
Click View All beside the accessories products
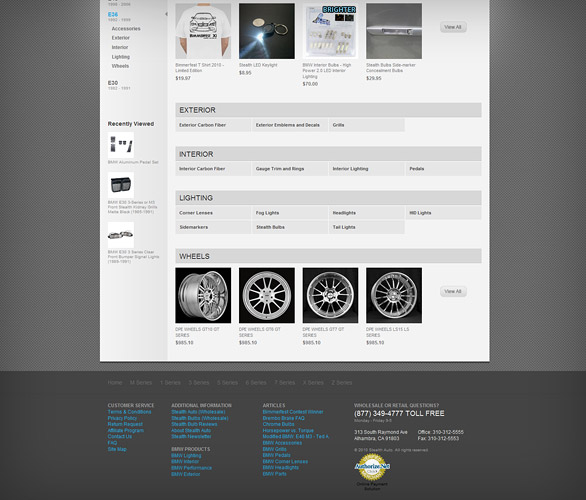coord(453,27)
